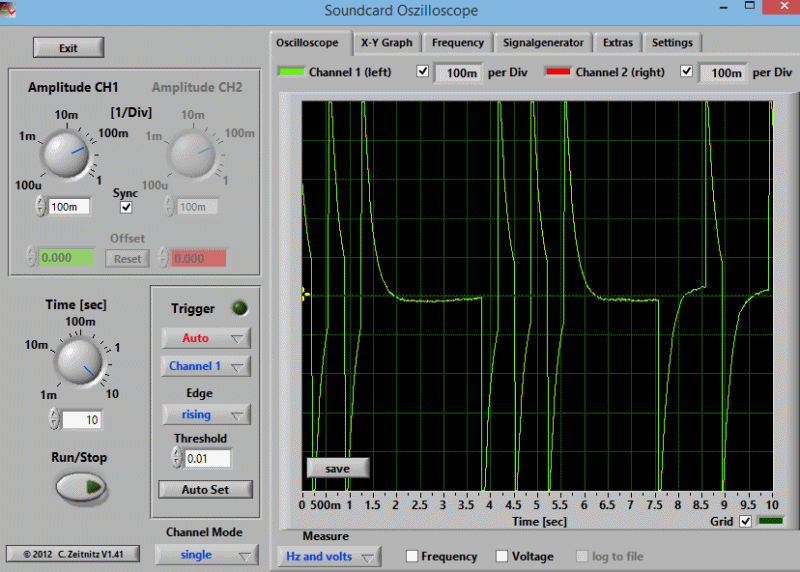Click the CH2 amplitude stepper arrows

[169, 206]
